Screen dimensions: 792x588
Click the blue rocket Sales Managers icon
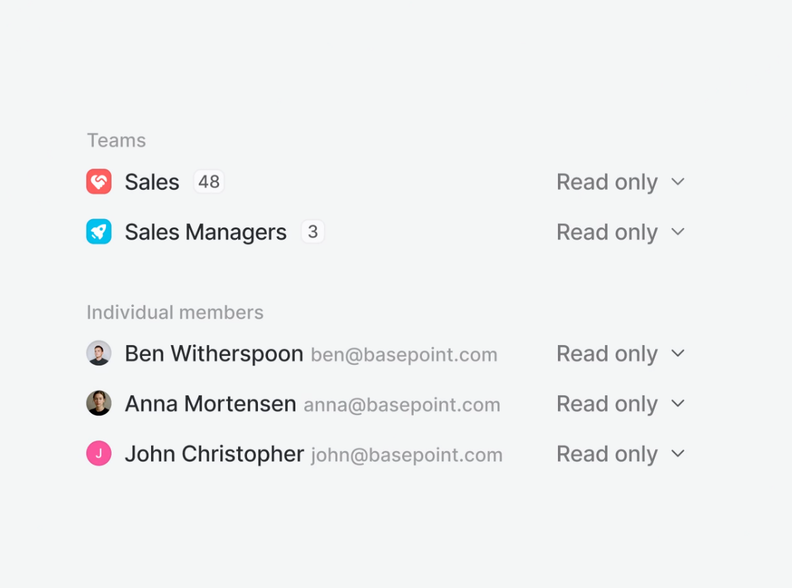pyautogui.click(x=99, y=232)
